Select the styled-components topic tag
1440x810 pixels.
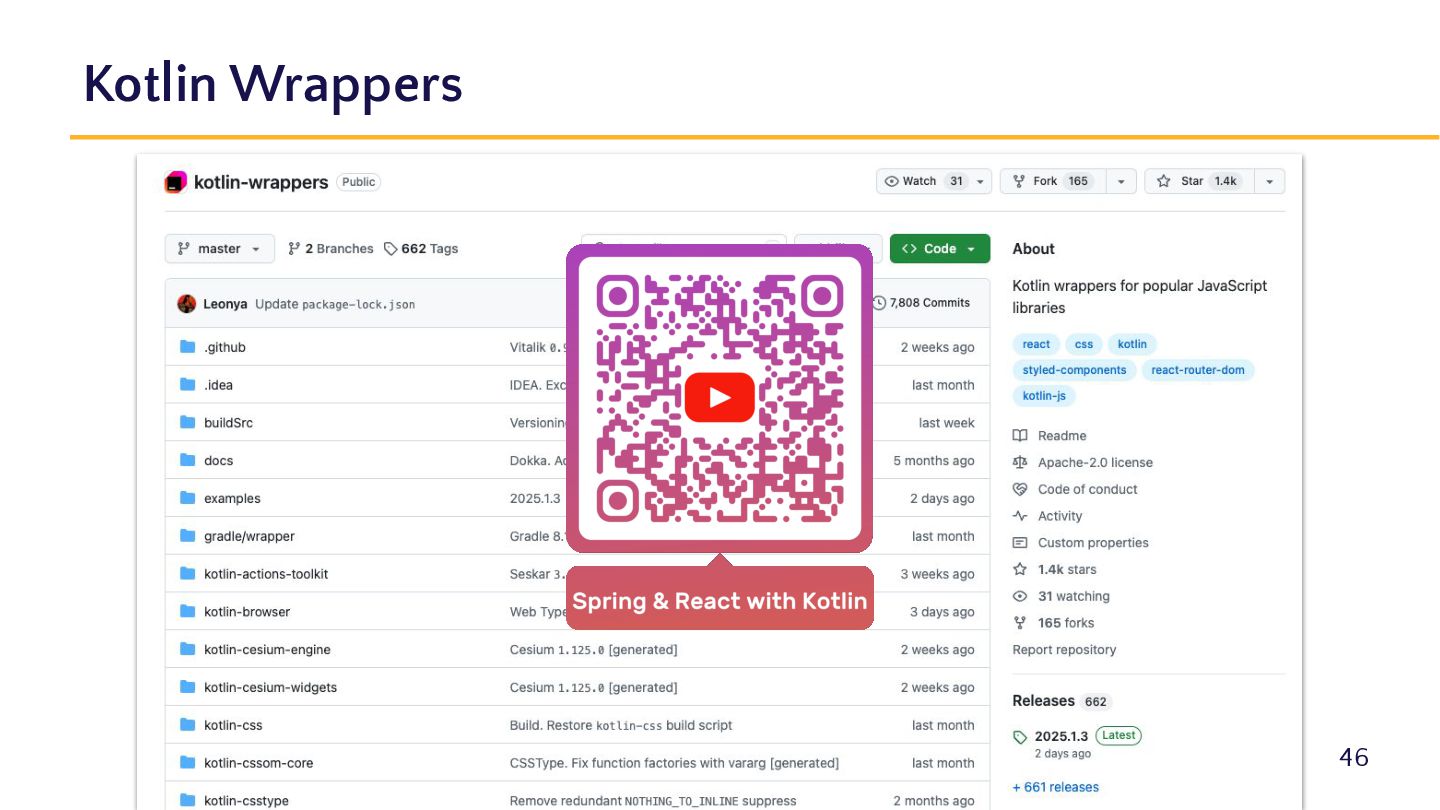[1074, 370]
